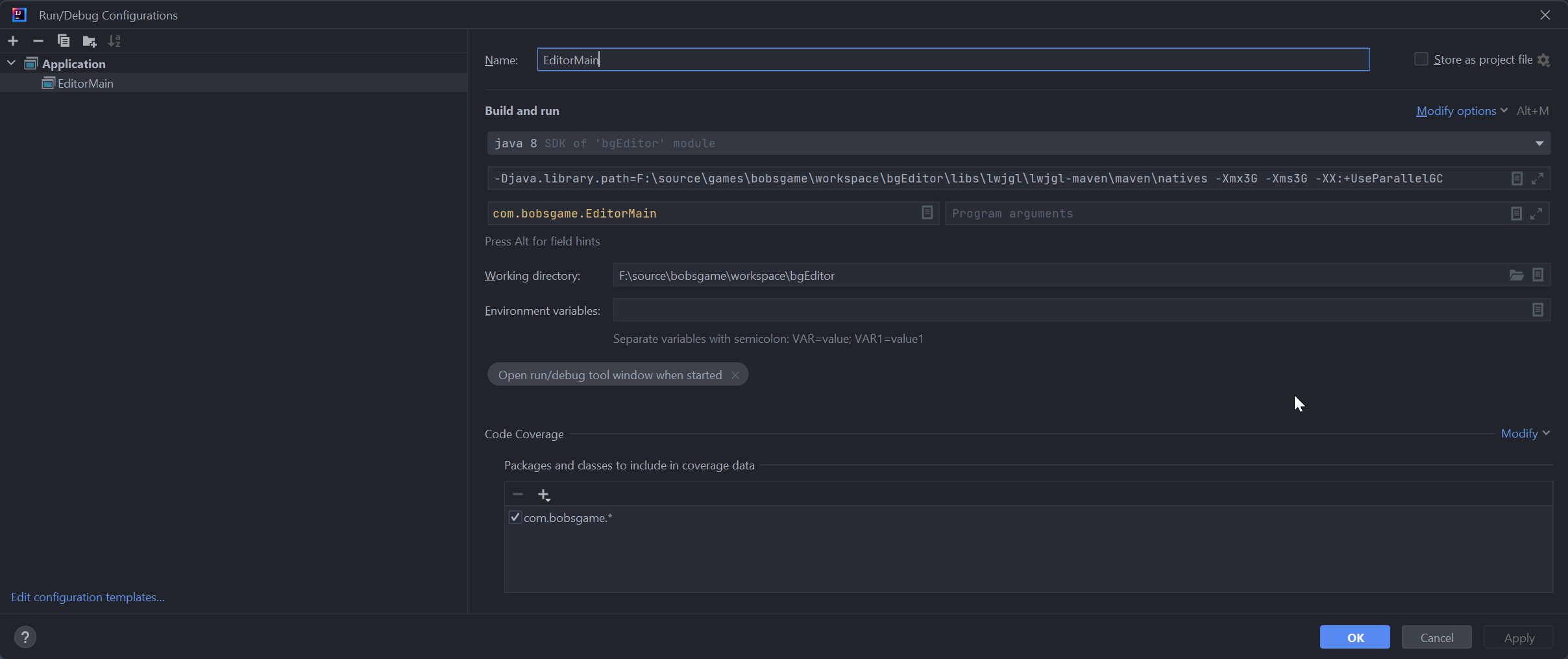The image size is (1568, 659).
Task: Click the EditorMain application icon in tree
Action: point(48,83)
